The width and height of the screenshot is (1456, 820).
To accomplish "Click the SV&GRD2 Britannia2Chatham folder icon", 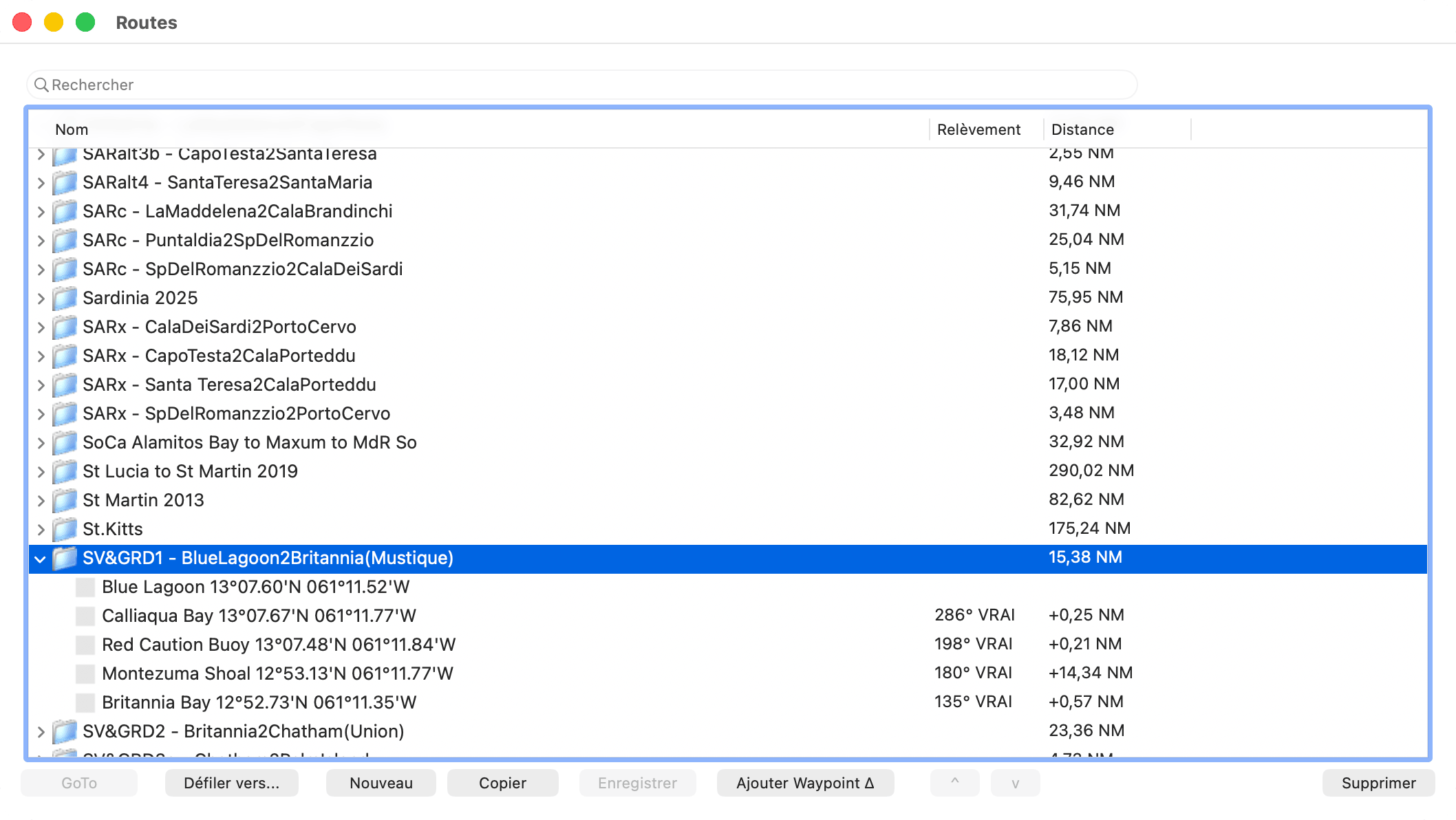I will pos(65,731).
